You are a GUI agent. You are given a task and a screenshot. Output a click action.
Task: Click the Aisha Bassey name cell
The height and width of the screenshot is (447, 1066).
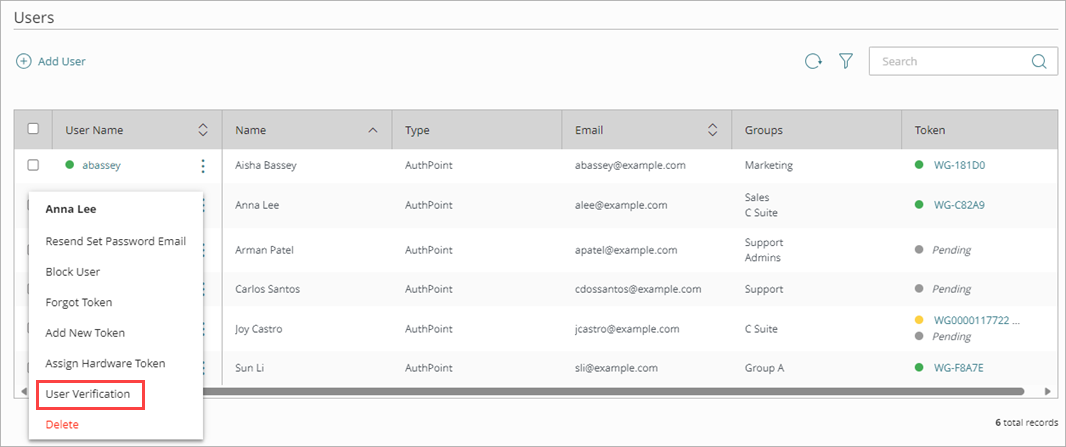coord(266,164)
